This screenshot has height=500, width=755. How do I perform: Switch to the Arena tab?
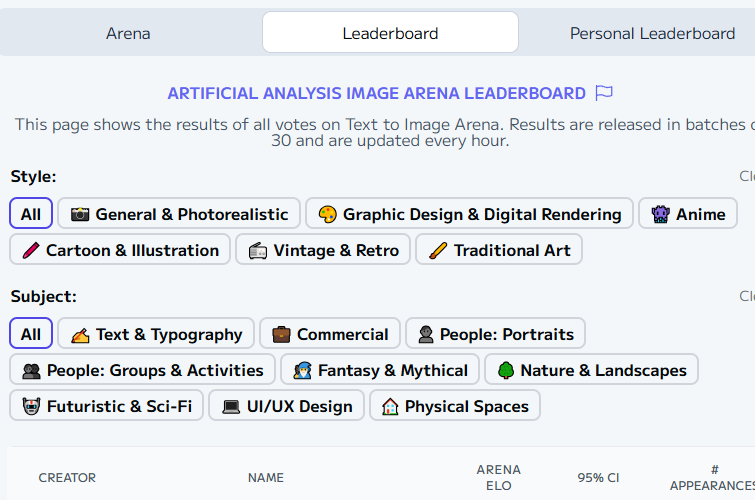point(128,33)
